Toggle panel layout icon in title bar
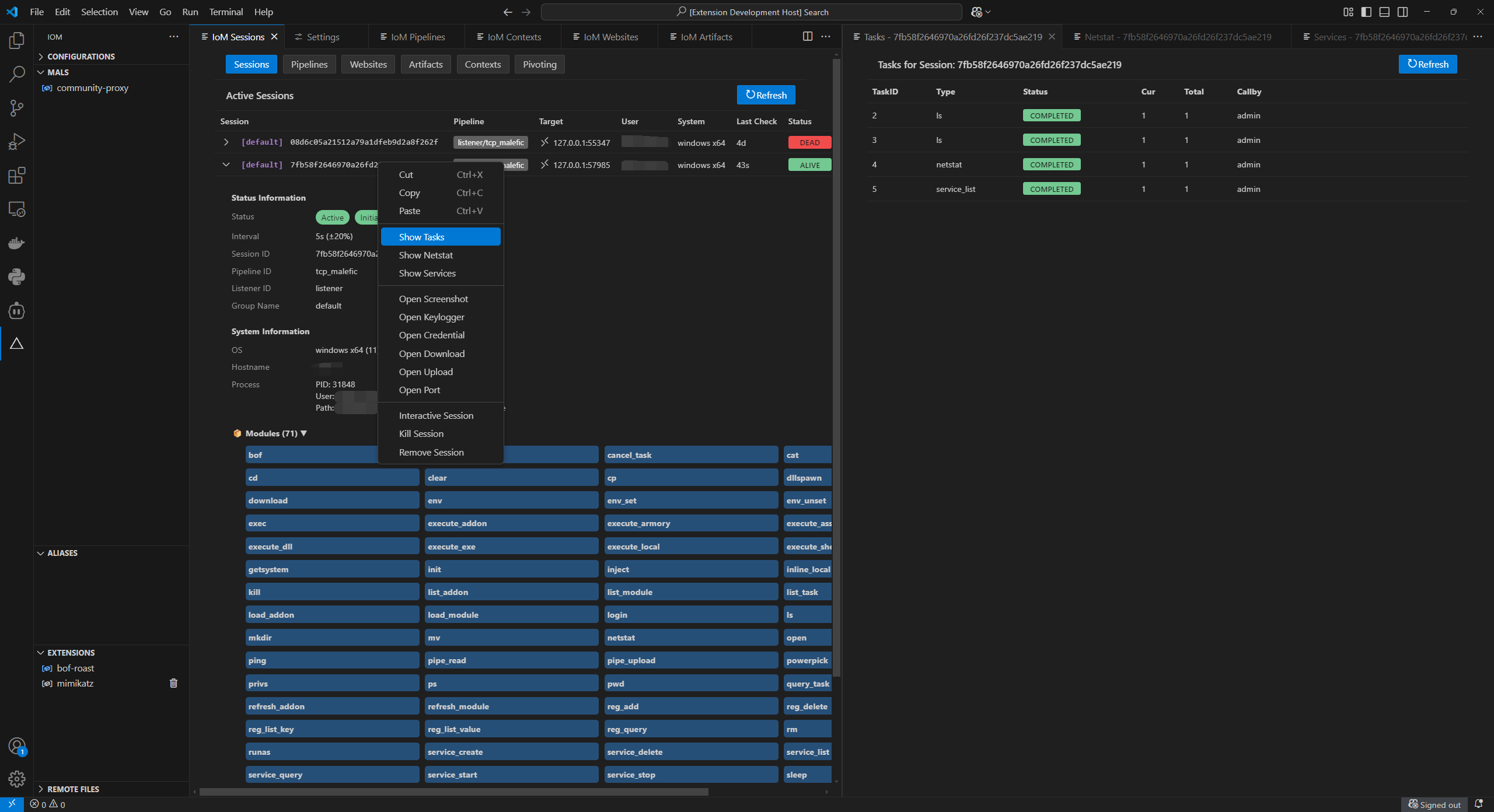 coord(1384,12)
